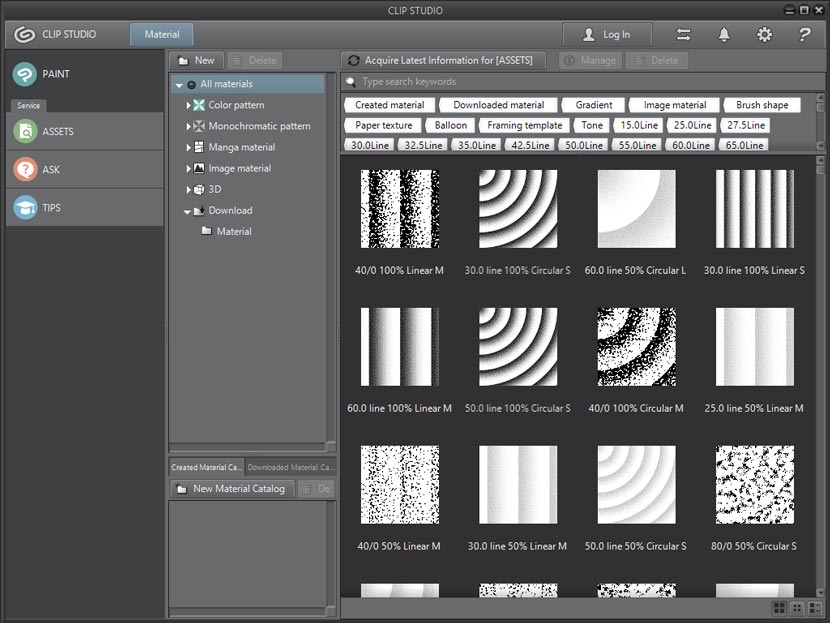The image size is (830, 623).
Task: Filter by Framing template tag
Action: coord(525,125)
